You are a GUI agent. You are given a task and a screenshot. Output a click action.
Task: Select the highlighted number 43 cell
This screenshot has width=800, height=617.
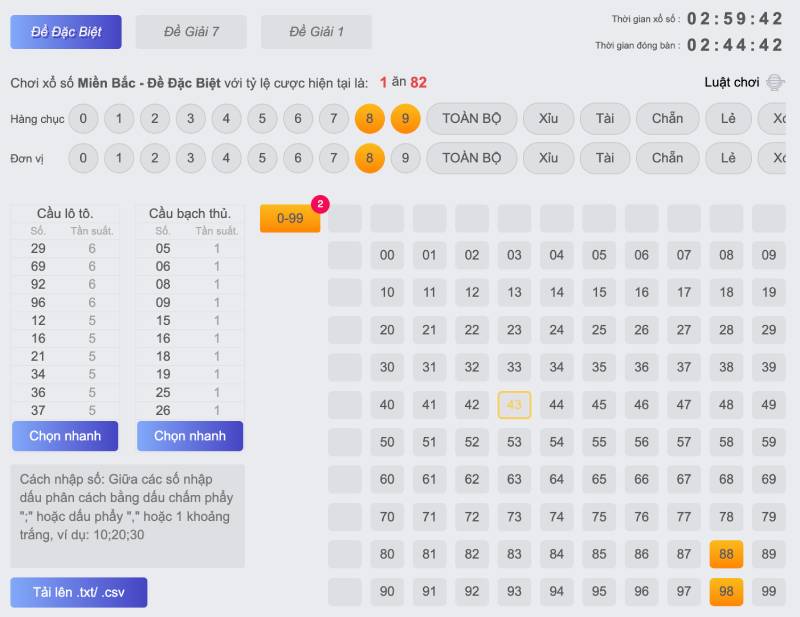[x=514, y=405]
